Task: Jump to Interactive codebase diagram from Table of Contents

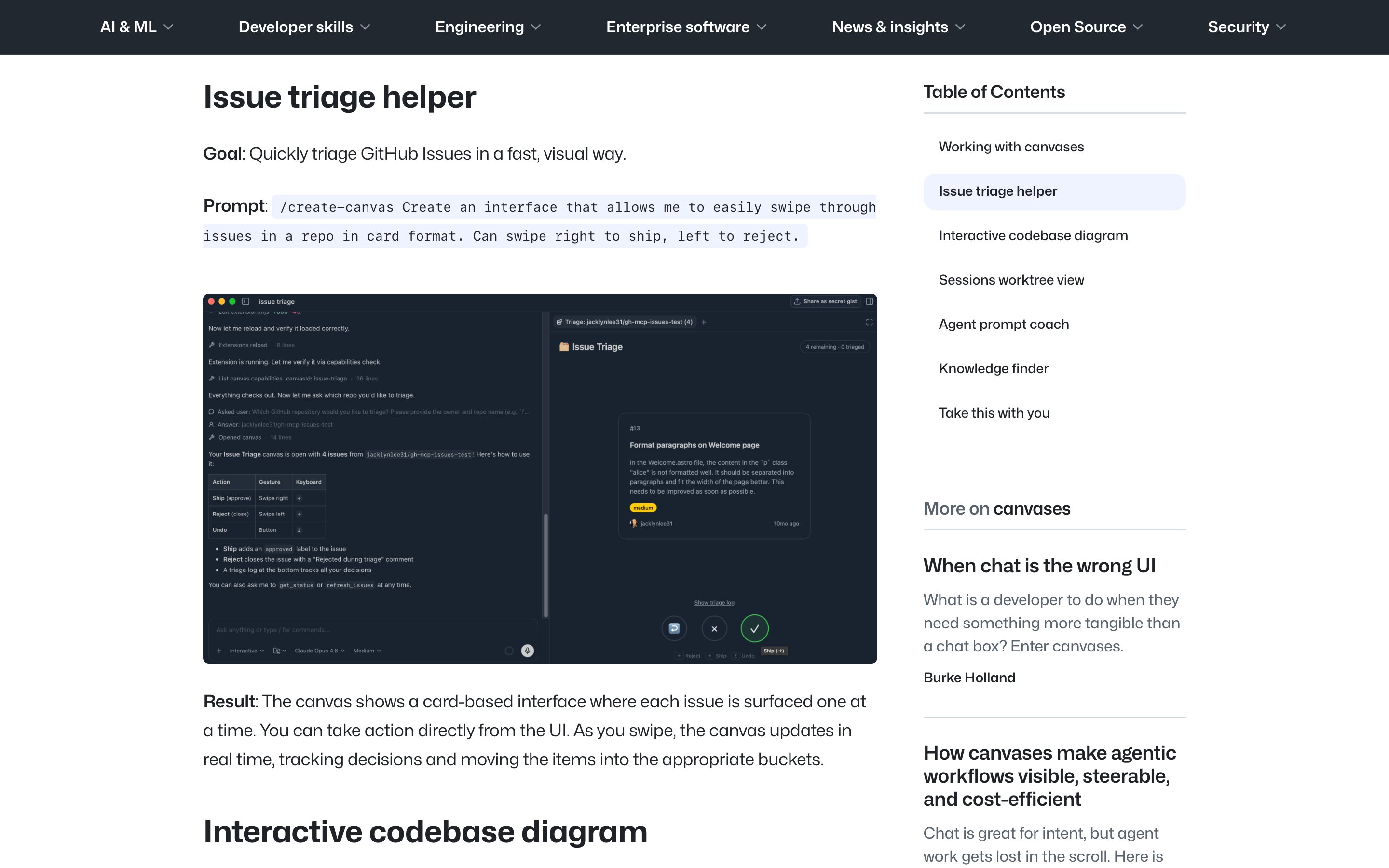Action: pos(1033,236)
